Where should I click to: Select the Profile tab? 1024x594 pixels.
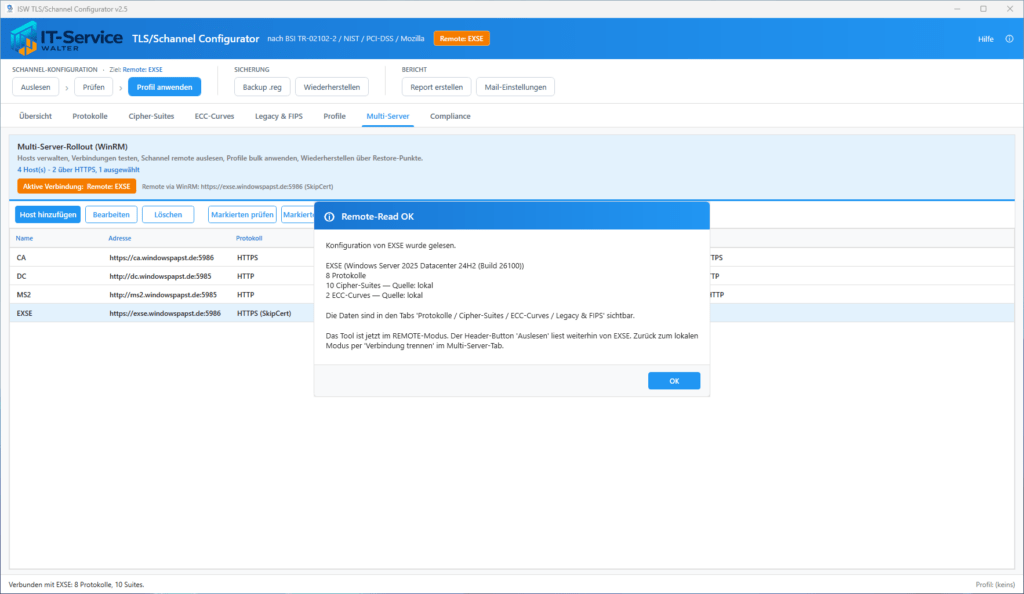point(334,116)
